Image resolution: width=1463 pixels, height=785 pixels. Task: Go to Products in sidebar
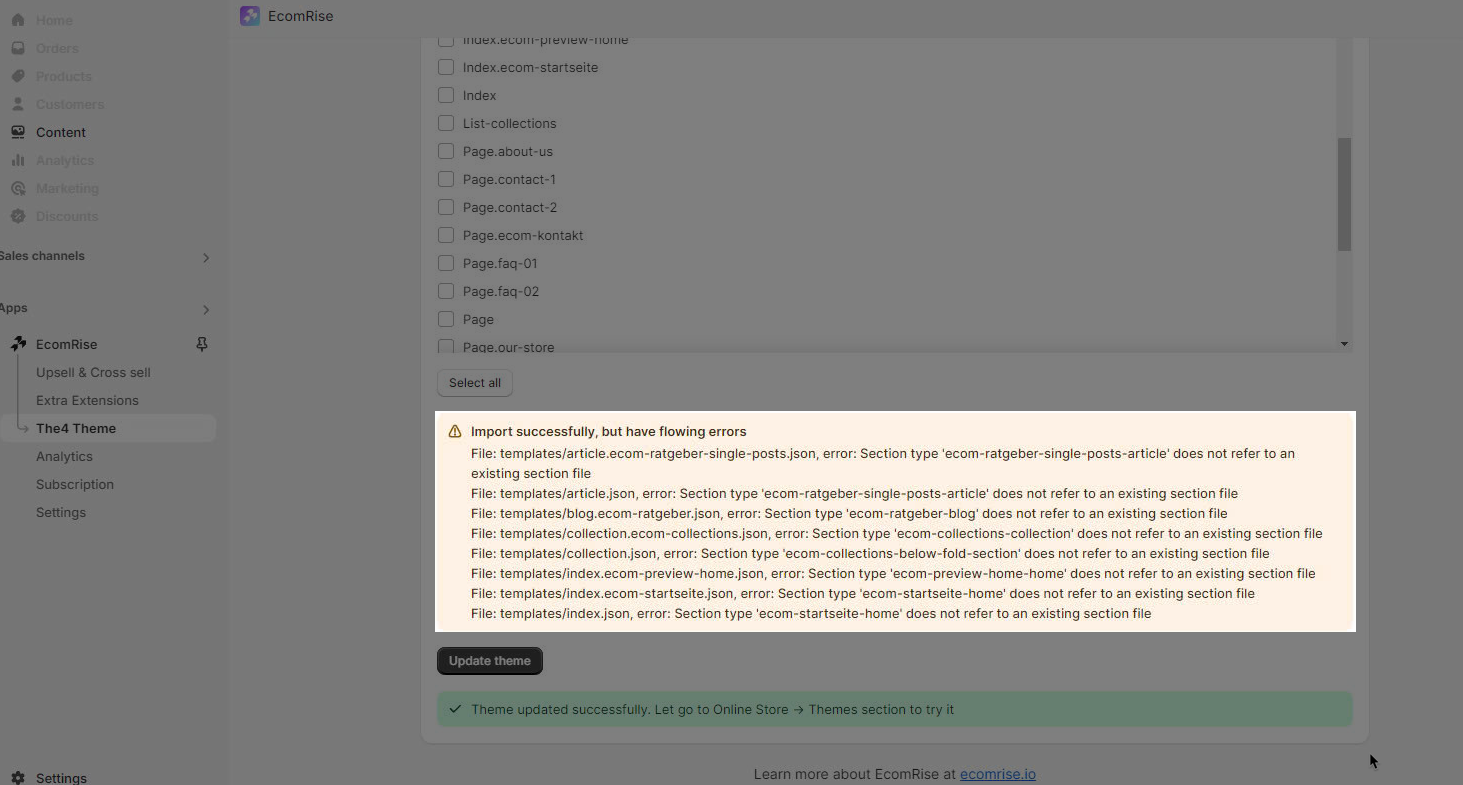(63, 76)
